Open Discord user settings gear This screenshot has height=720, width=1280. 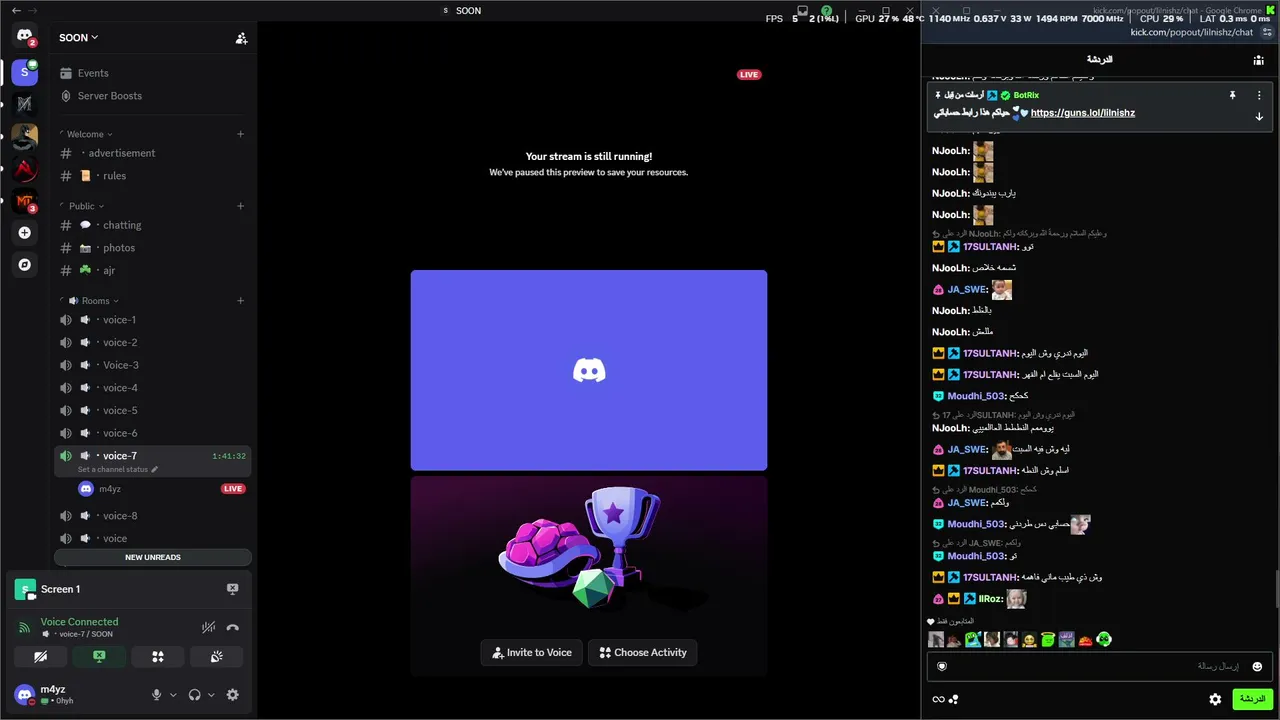(x=232, y=695)
